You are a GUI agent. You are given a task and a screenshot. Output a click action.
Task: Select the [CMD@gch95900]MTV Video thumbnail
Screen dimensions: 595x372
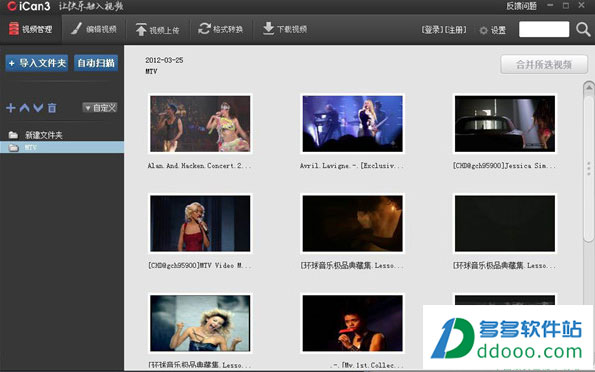click(x=200, y=224)
